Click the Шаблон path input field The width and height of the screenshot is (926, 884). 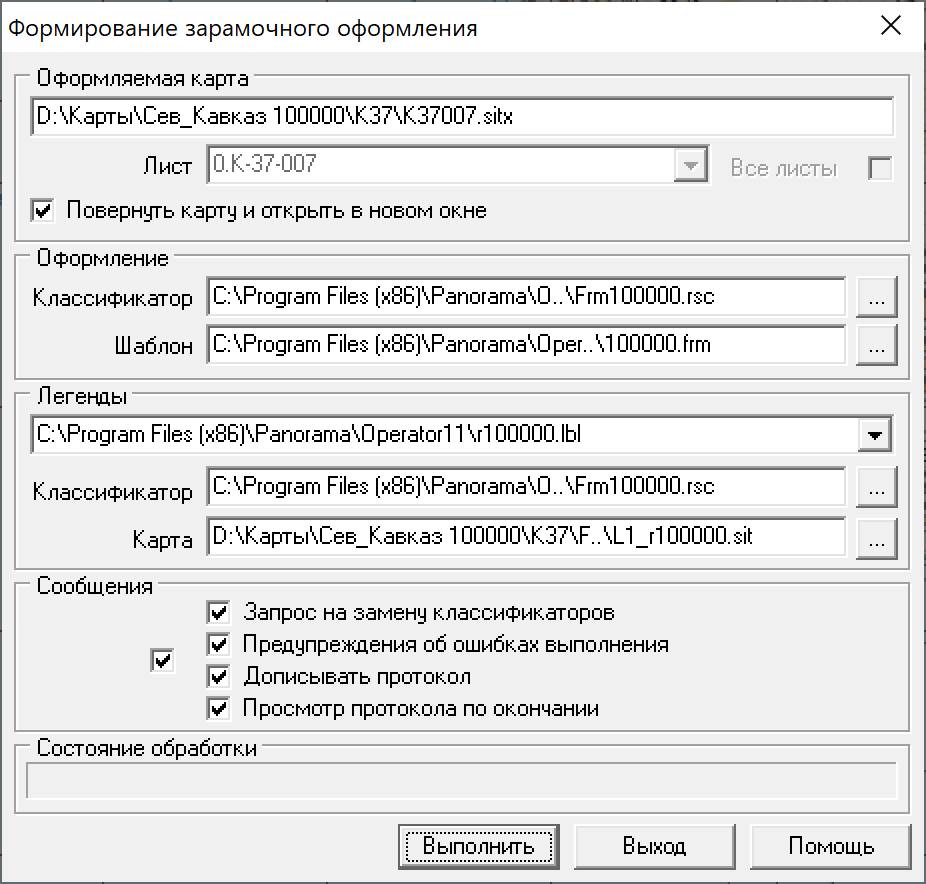(526, 344)
